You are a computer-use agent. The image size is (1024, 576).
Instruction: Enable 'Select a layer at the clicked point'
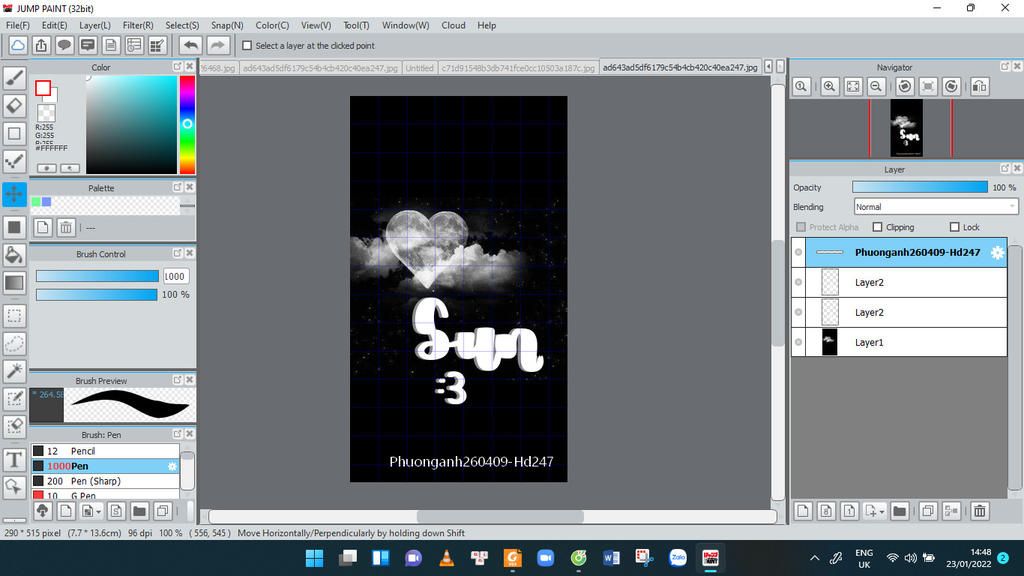click(247, 46)
